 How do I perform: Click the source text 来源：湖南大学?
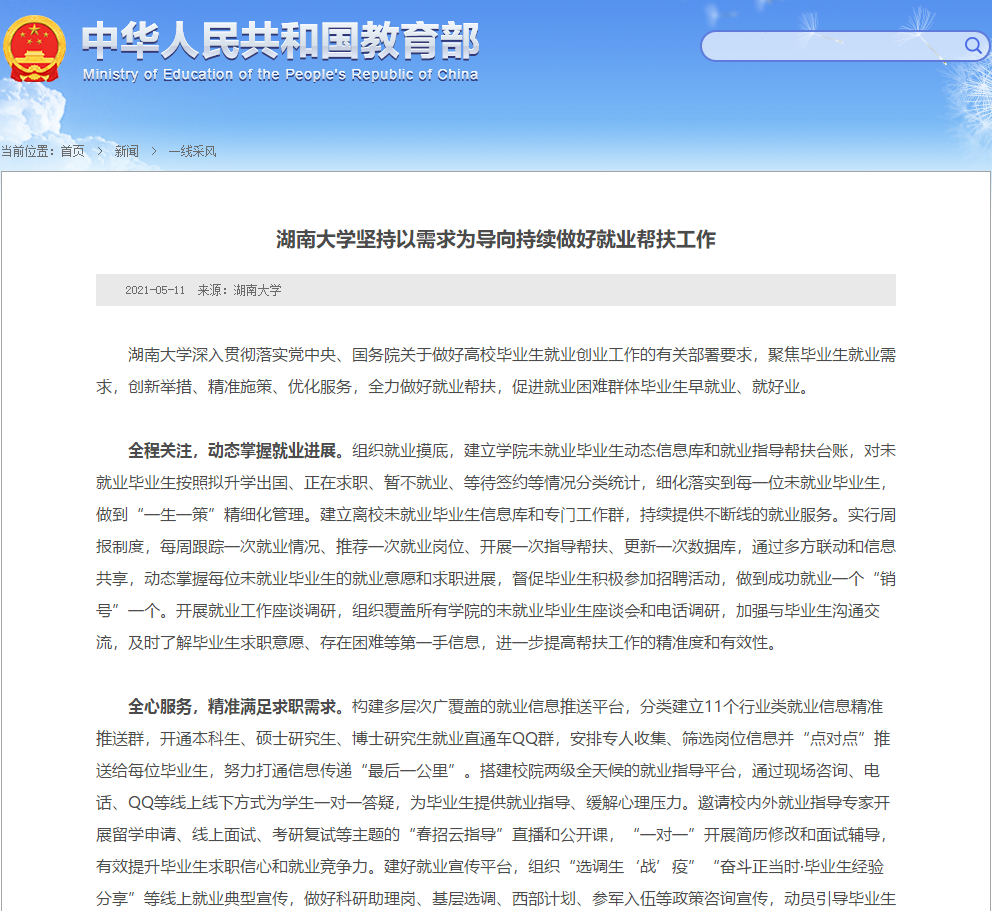pos(239,290)
